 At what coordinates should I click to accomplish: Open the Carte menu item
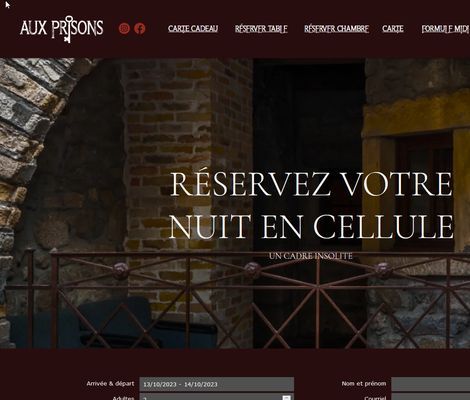click(393, 29)
